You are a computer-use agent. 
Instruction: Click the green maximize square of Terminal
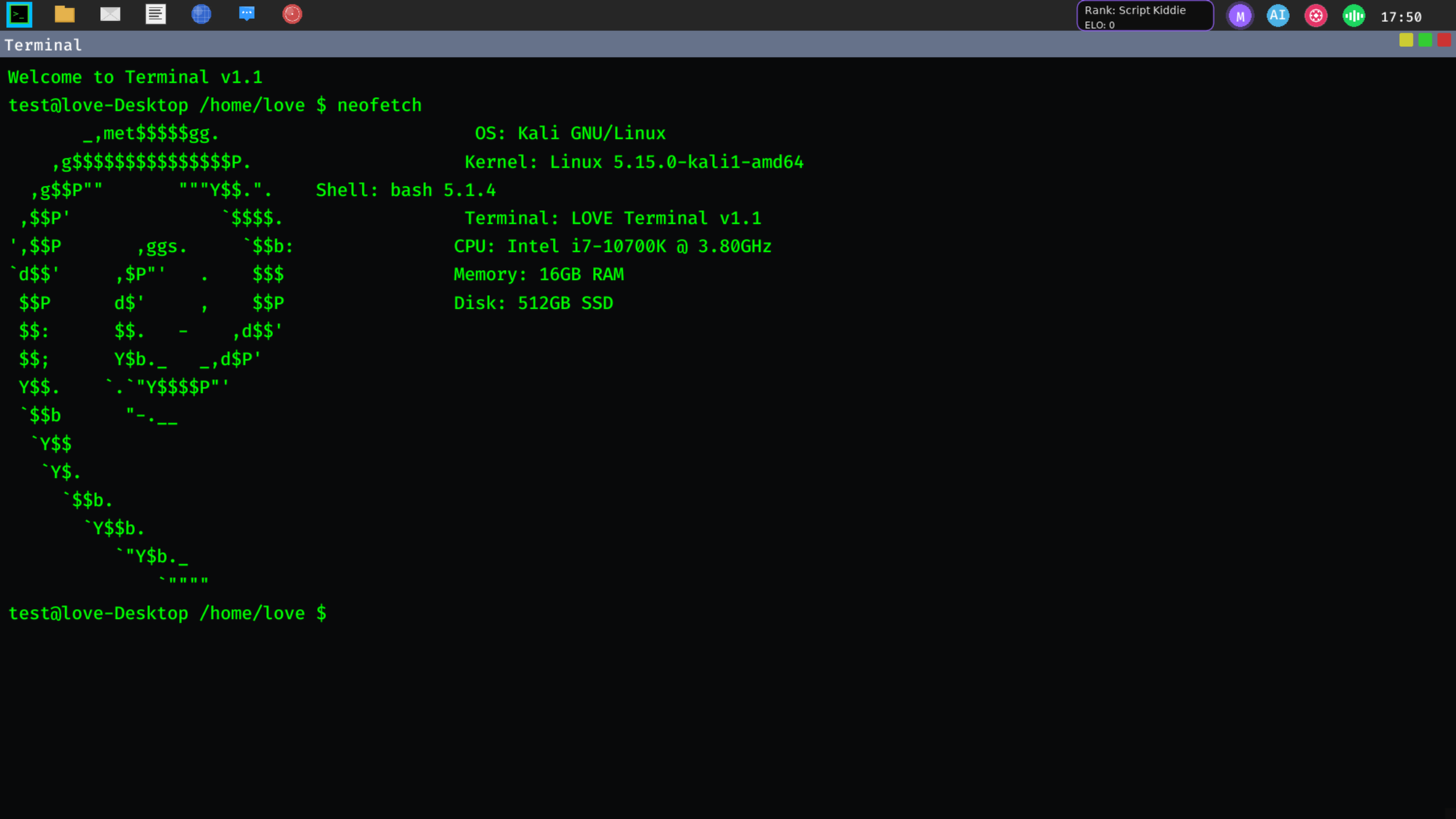tap(1425, 40)
